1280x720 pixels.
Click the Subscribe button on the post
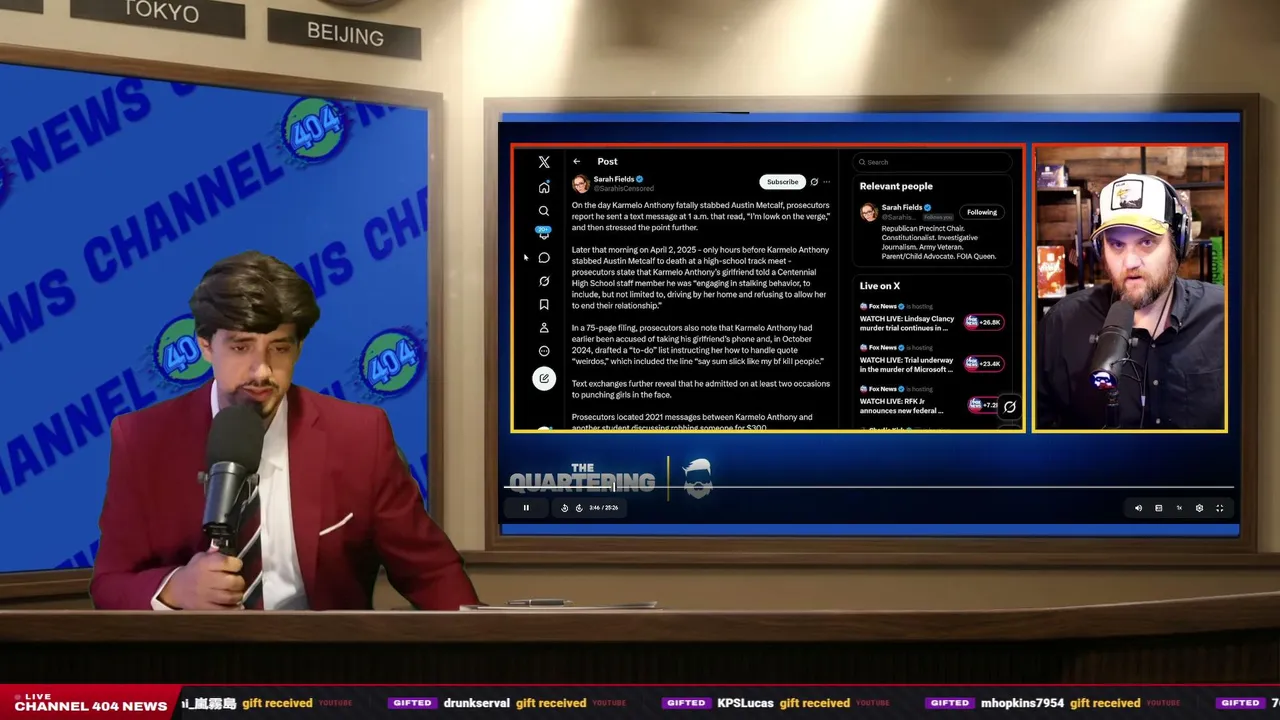pyautogui.click(x=782, y=182)
